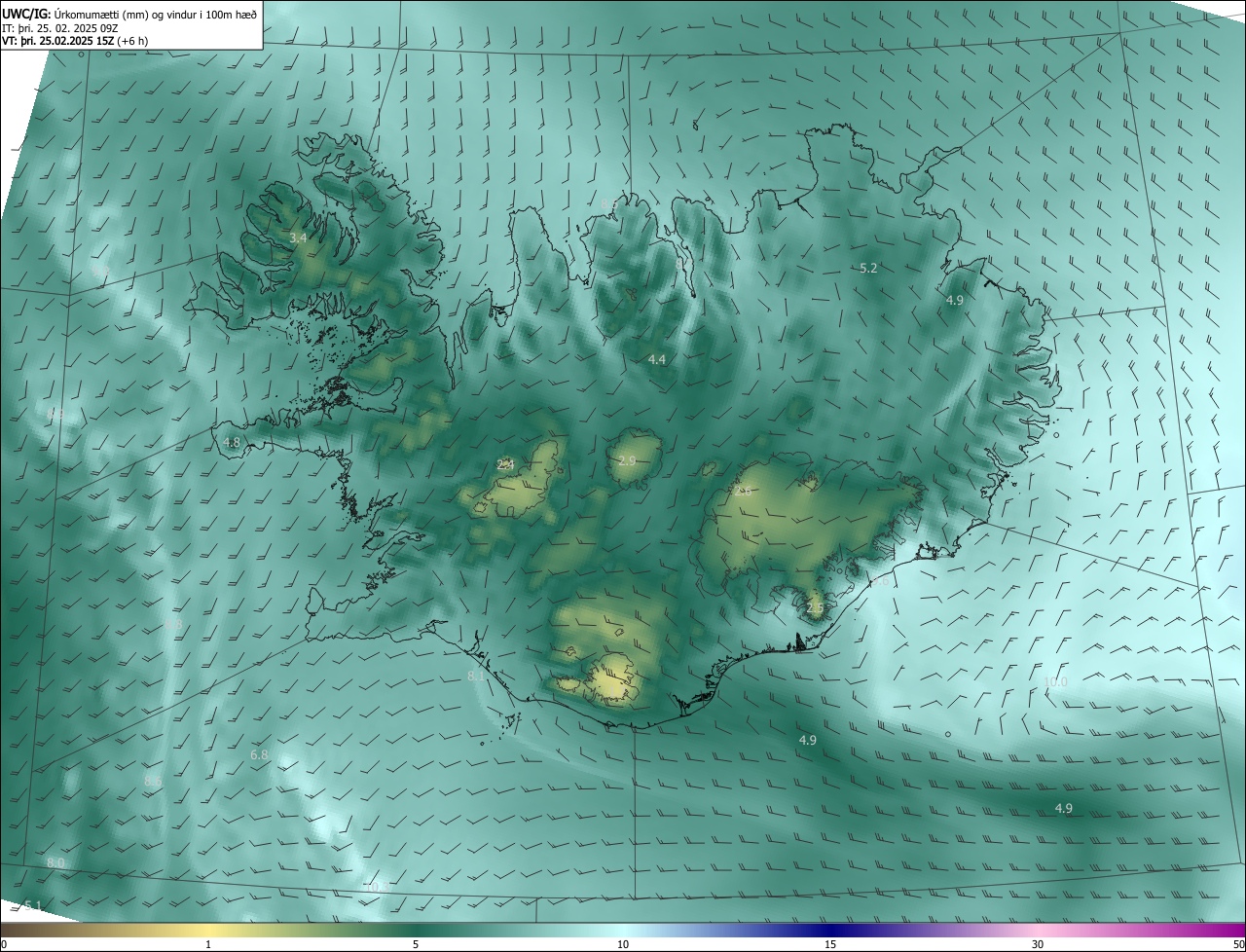
Task: Click the 15 tick on the colour scale
Action: click(x=830, y=944)
